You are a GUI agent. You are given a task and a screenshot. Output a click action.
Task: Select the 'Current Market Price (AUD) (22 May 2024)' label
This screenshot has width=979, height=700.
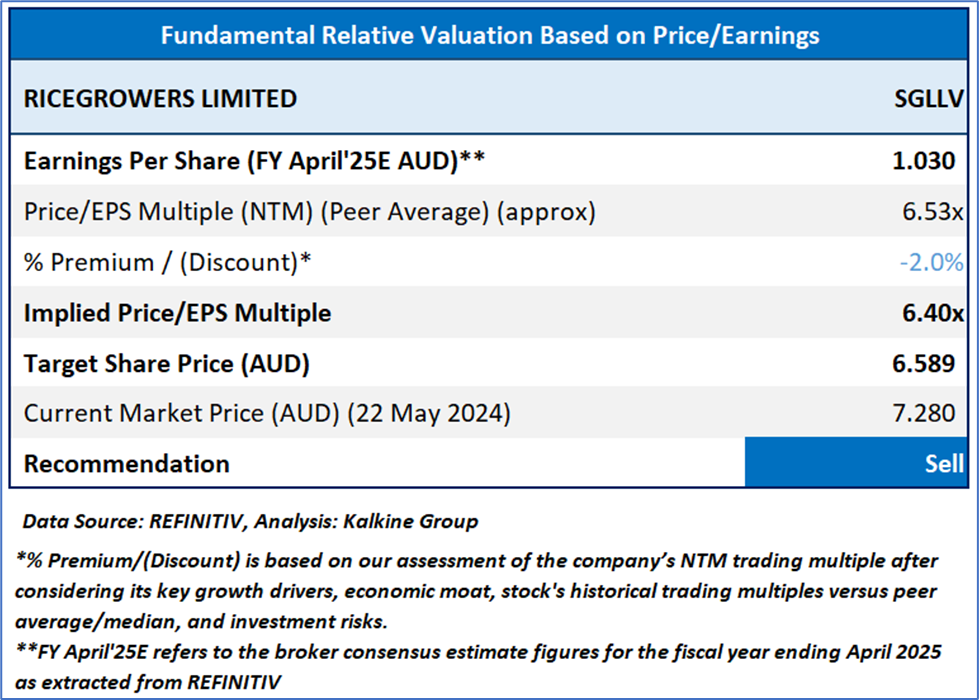267,413
